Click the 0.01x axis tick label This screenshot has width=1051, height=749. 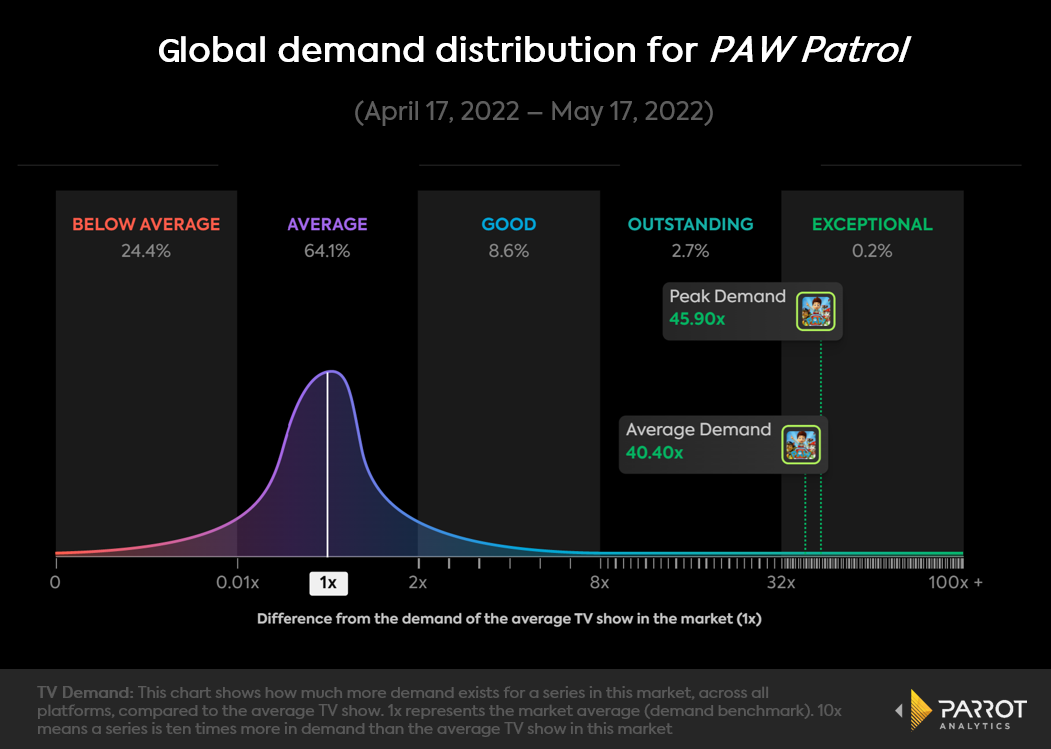click(236, 583)
